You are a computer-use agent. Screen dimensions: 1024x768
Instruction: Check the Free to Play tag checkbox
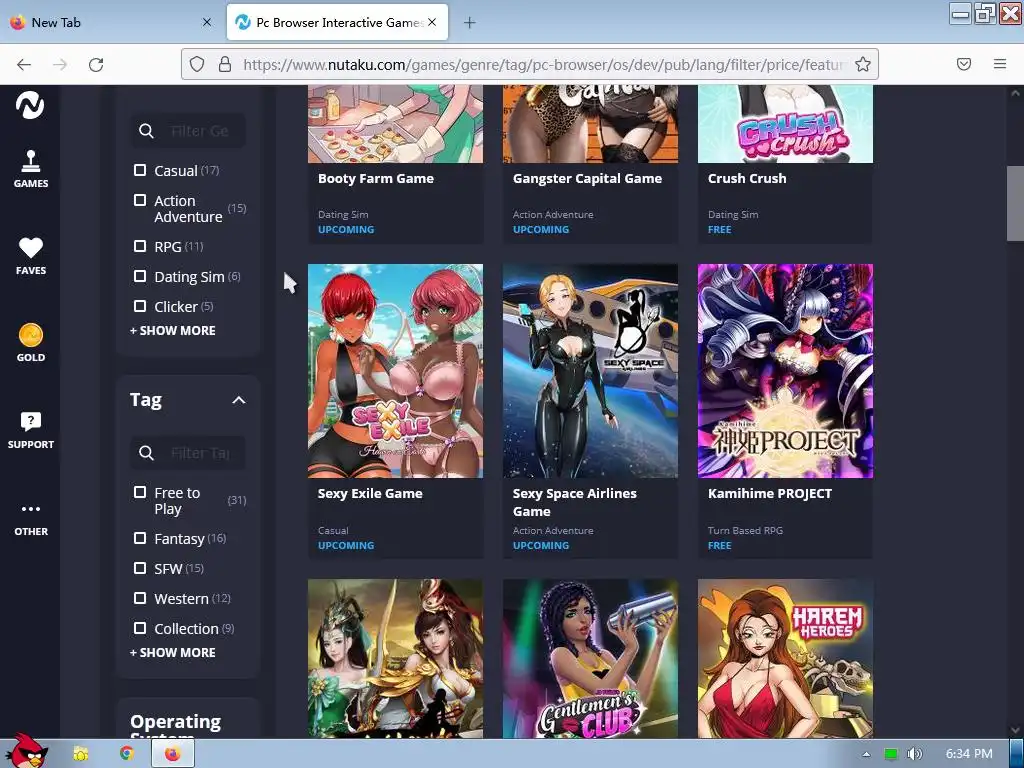click(x=140, y=492)
